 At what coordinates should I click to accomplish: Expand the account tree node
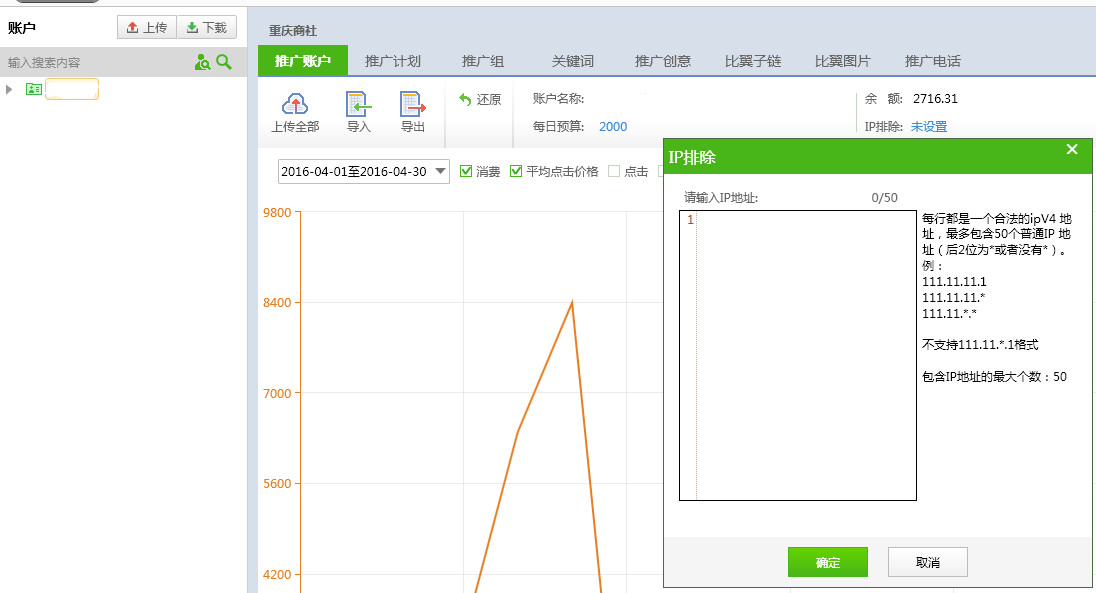pos(8,89)
